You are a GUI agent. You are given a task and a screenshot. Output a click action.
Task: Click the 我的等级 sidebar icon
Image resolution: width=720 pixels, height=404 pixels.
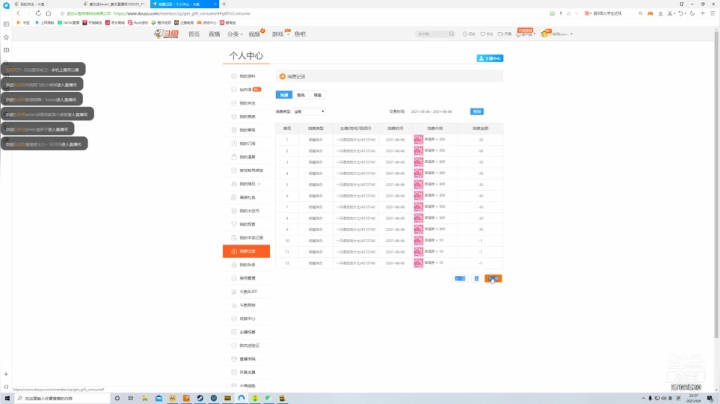pyautogui.click(x=234, y=130)
